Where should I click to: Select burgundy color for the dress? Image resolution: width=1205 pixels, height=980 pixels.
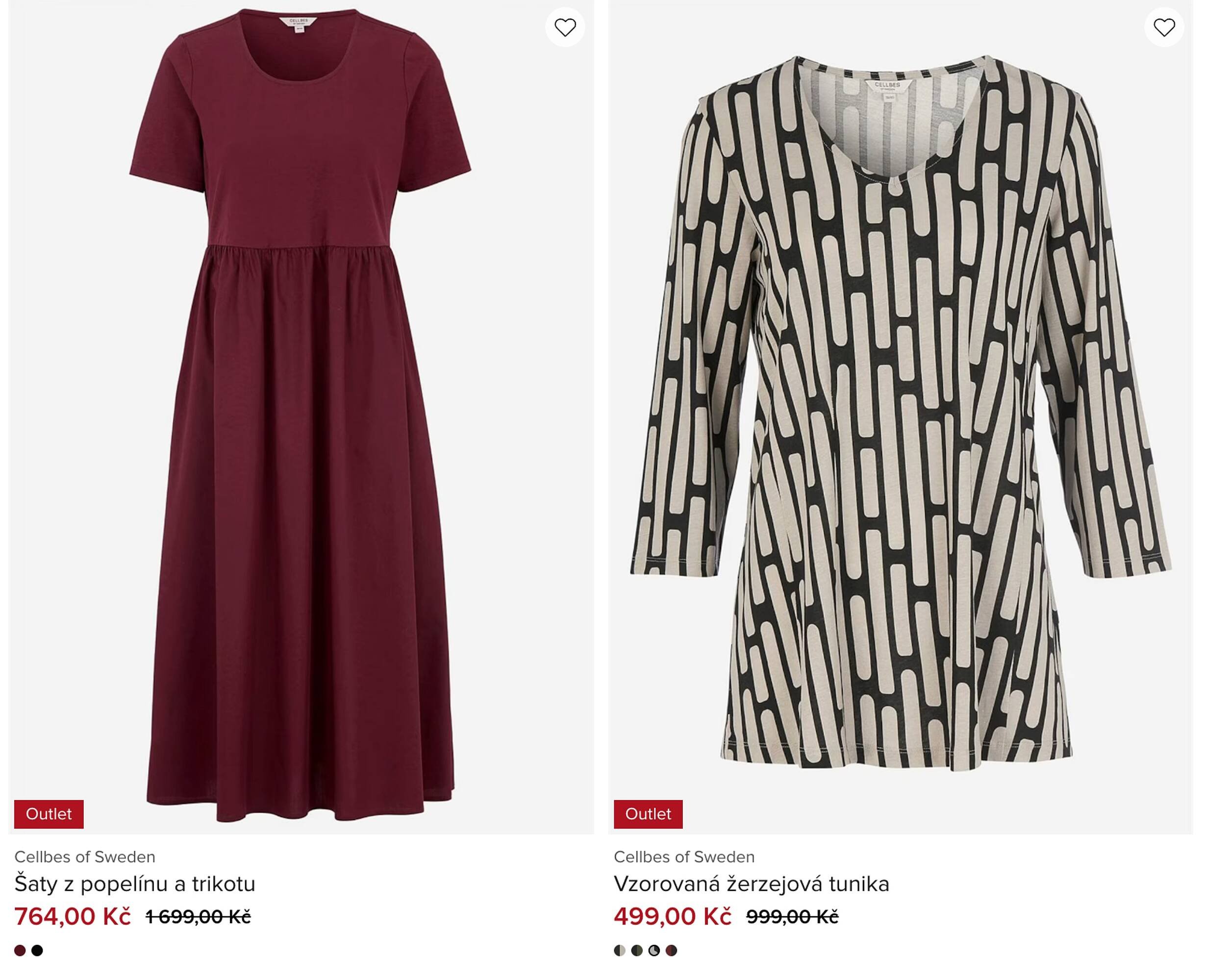pyautogui.click(x=20, y=951)
